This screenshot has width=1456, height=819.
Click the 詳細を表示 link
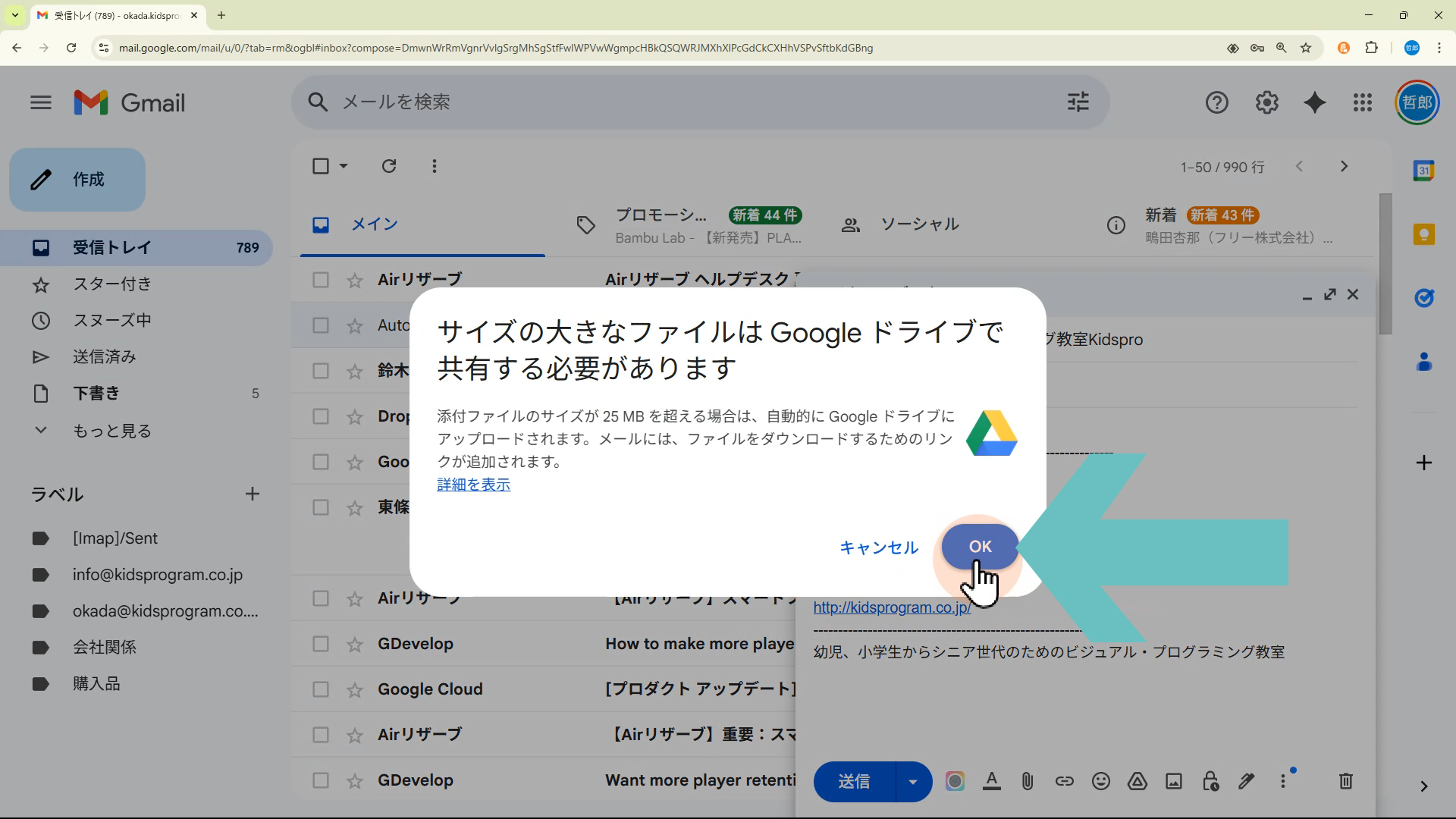pos(473,485)
